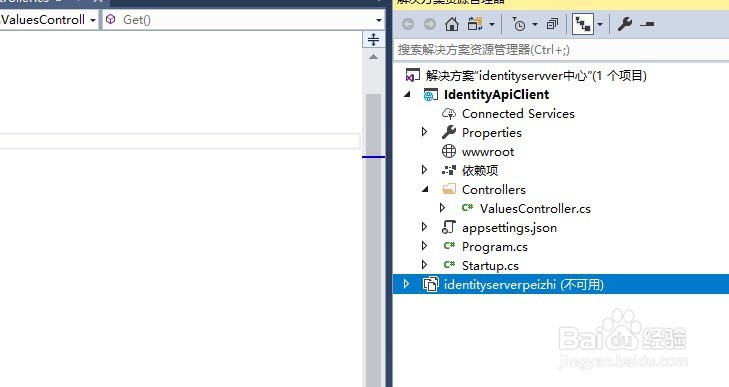Select the IdentityApiClient project
The width and height of the screenshot is (729, 387).
496,94
